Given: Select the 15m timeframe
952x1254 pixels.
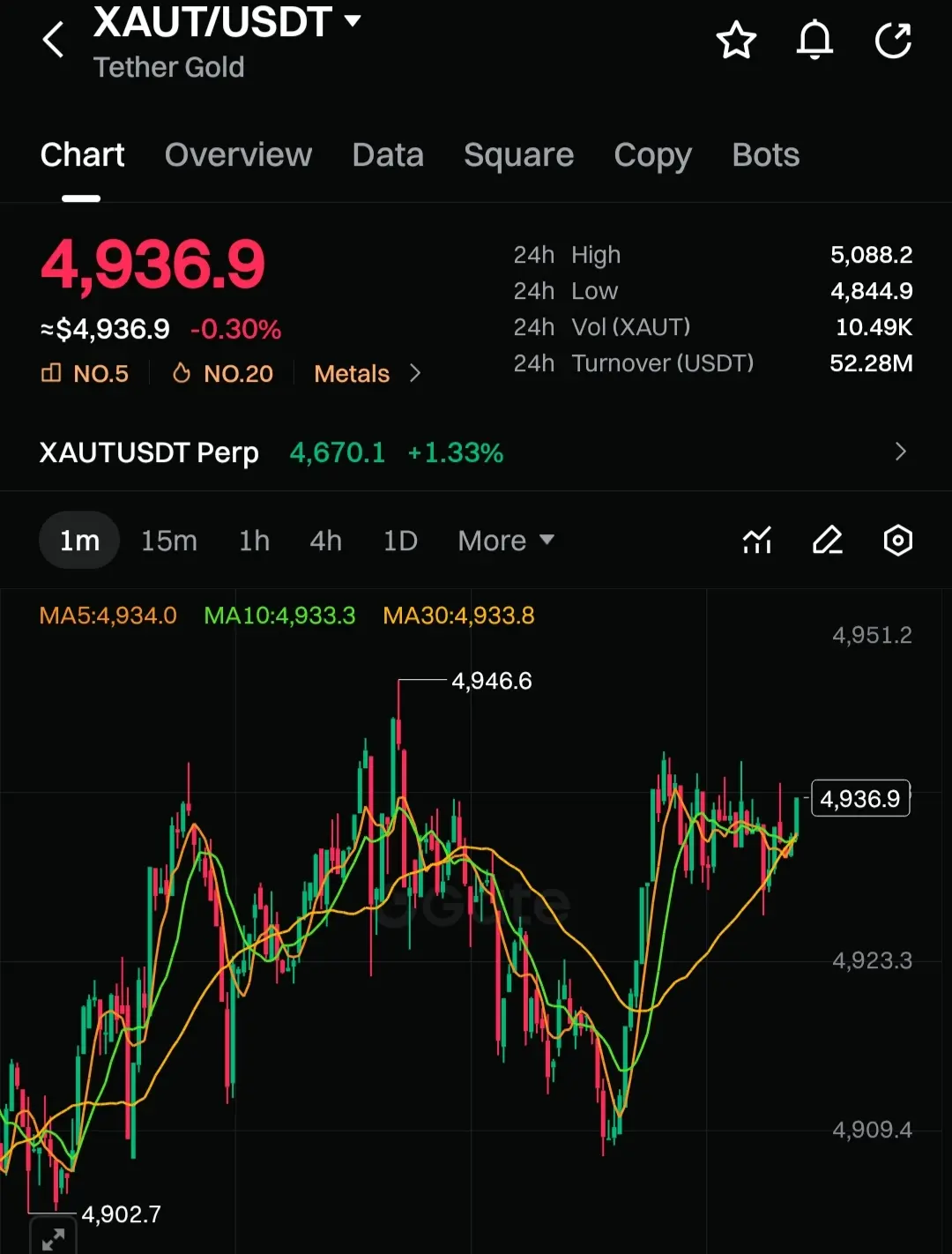Looking at the screenshot, I should pos(169,541).
